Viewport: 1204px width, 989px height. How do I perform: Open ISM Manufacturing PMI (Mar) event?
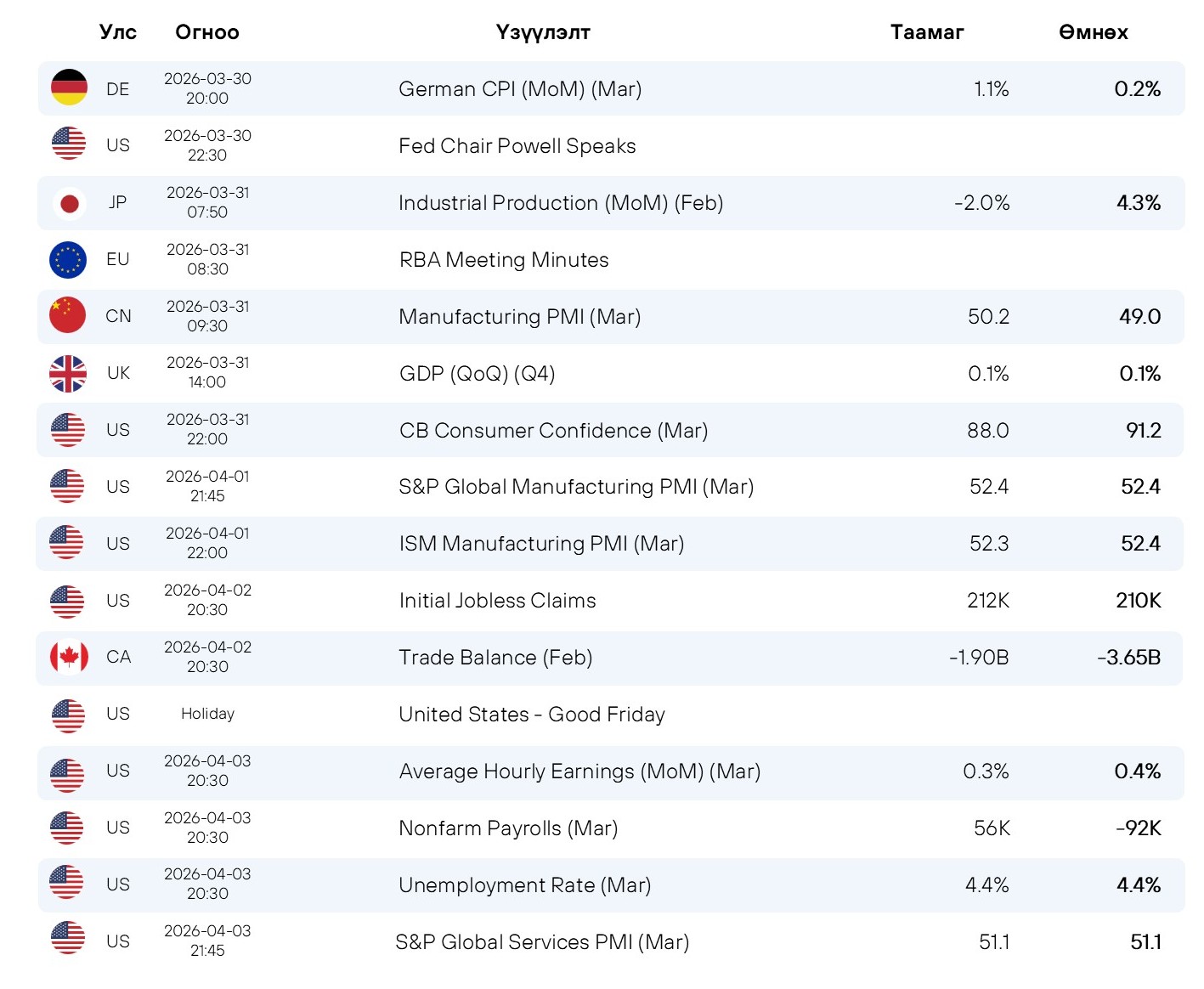click(542, 544)
